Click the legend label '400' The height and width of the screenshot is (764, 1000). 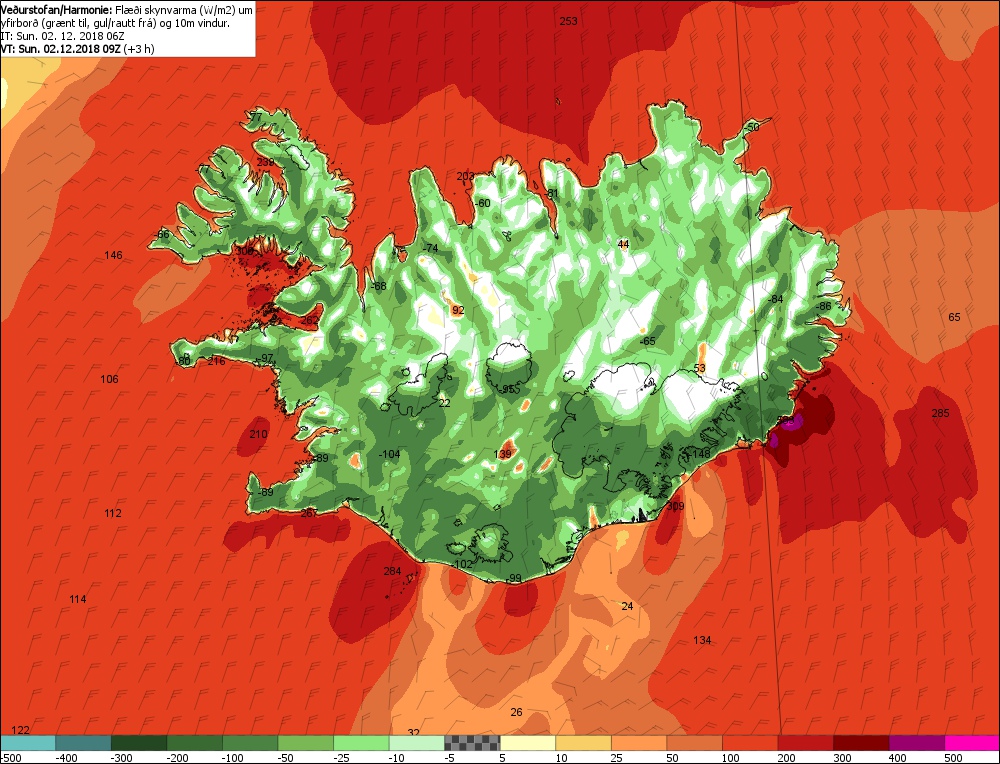click(897, 758)
